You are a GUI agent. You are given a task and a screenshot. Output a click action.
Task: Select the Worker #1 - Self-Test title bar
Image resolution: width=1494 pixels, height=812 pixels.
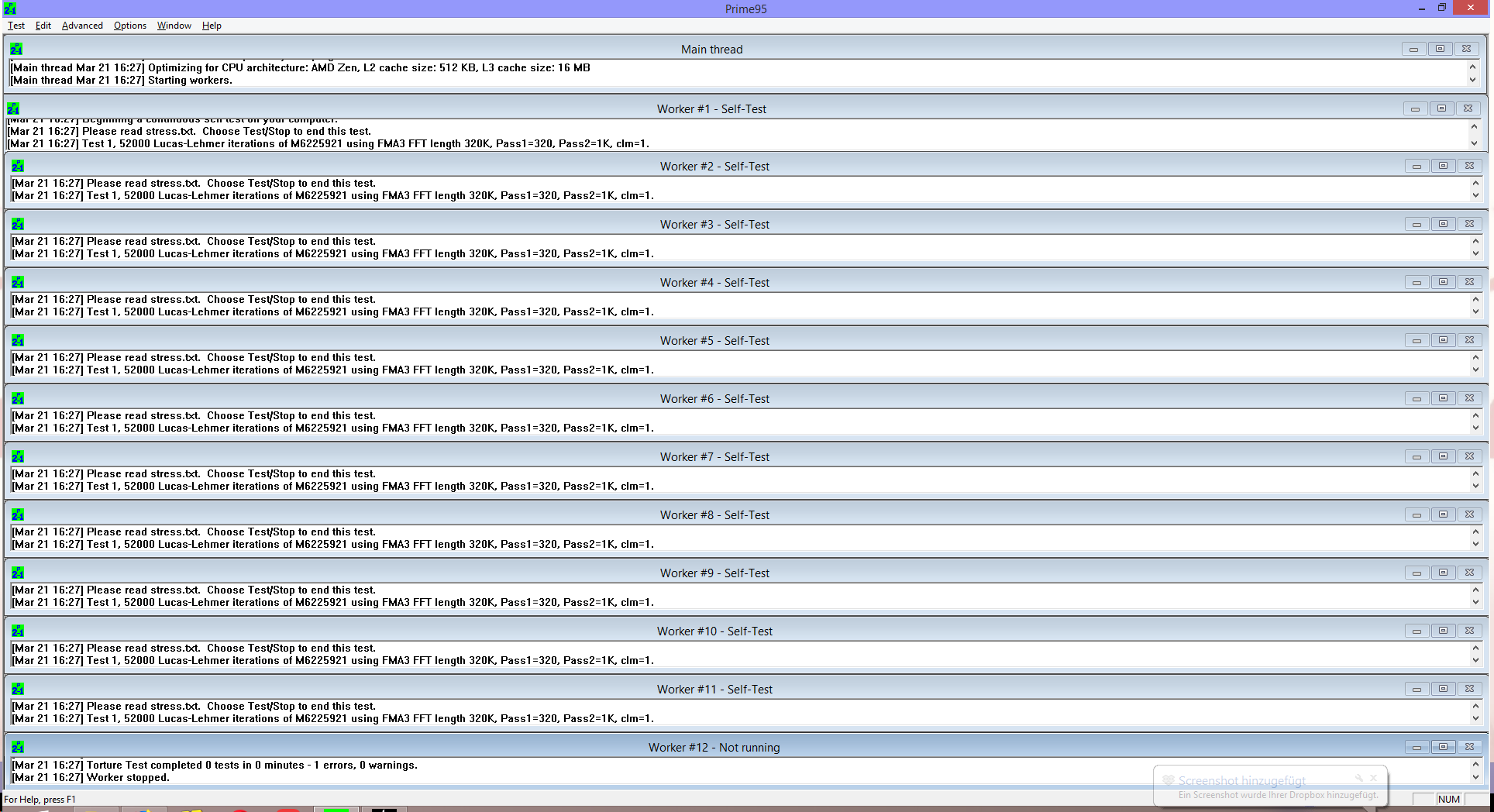click(x=711, y=108)
